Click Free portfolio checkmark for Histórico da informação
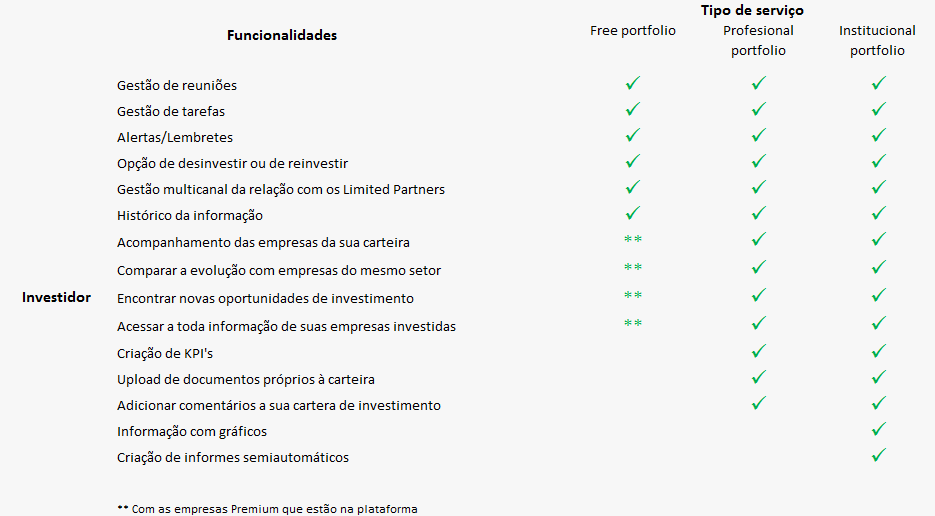Screen dimensions: 935x516 (632, 213)
